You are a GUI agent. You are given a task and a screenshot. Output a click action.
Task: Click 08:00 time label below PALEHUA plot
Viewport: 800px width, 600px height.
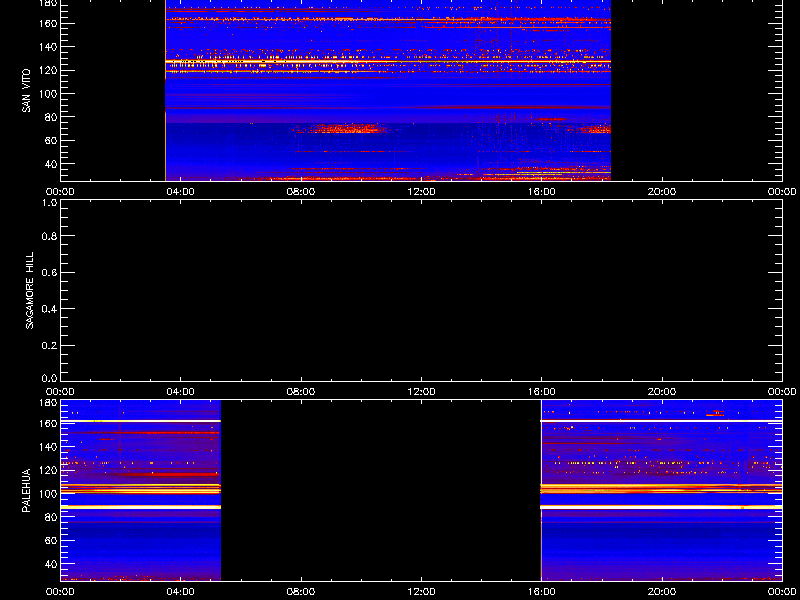coord(301,592)
